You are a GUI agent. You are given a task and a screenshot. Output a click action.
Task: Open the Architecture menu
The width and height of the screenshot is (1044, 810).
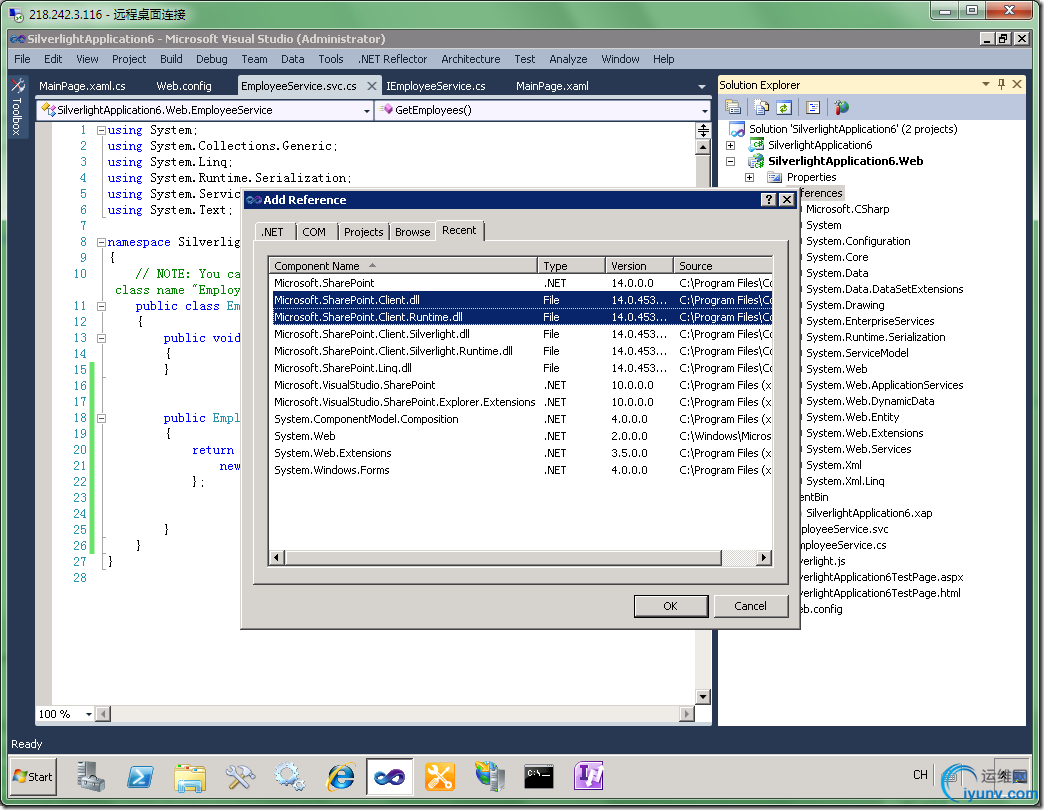471,59
